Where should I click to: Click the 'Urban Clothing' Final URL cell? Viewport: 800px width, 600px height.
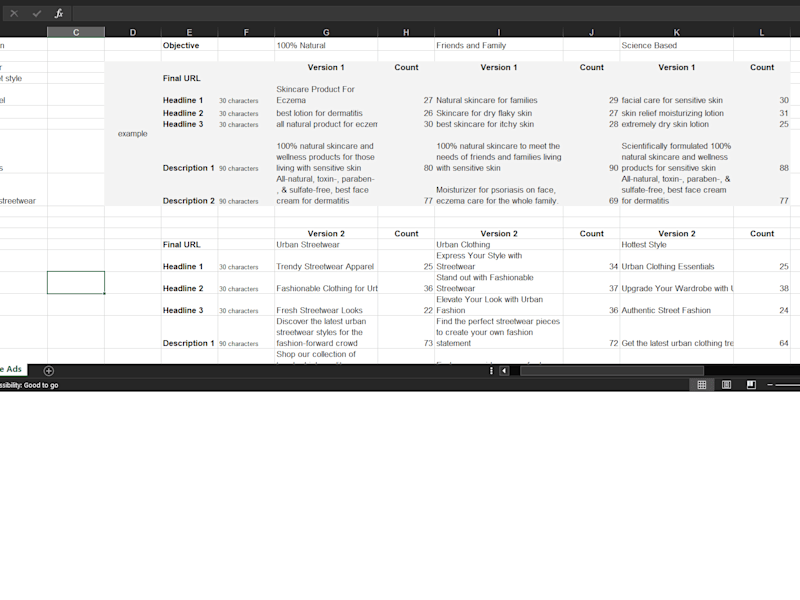(x=498, y=244)
